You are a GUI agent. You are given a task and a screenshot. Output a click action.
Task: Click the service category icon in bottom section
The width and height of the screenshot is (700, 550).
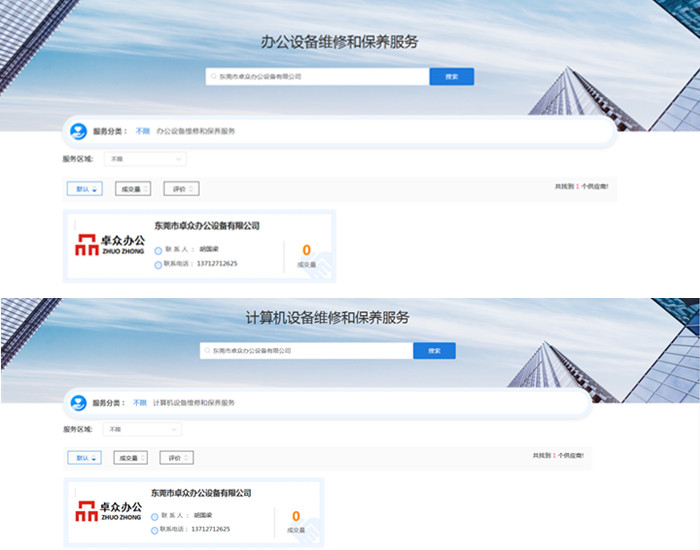click(x=78, y=403)
